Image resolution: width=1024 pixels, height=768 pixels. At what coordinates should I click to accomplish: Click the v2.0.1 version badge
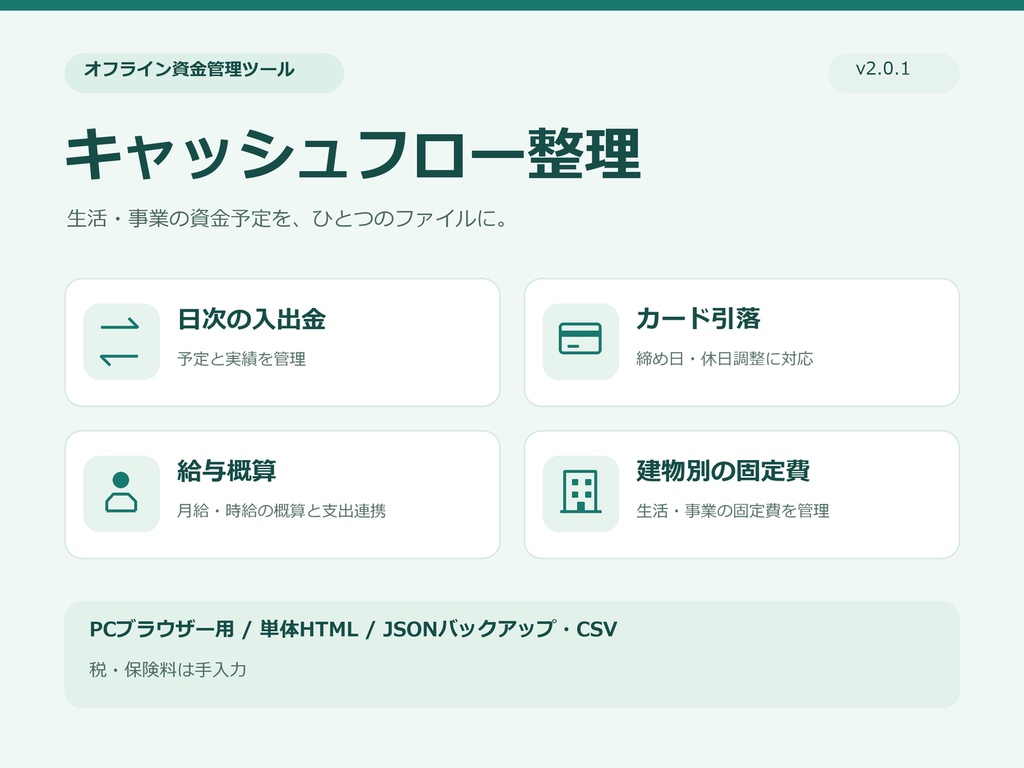(893, 72)
